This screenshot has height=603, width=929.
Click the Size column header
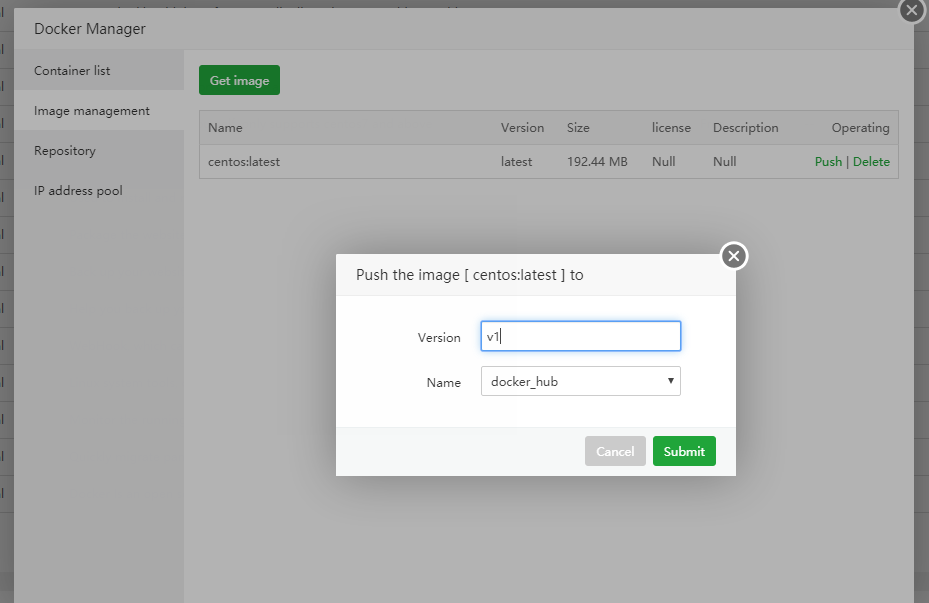click(x=578, y=128)
